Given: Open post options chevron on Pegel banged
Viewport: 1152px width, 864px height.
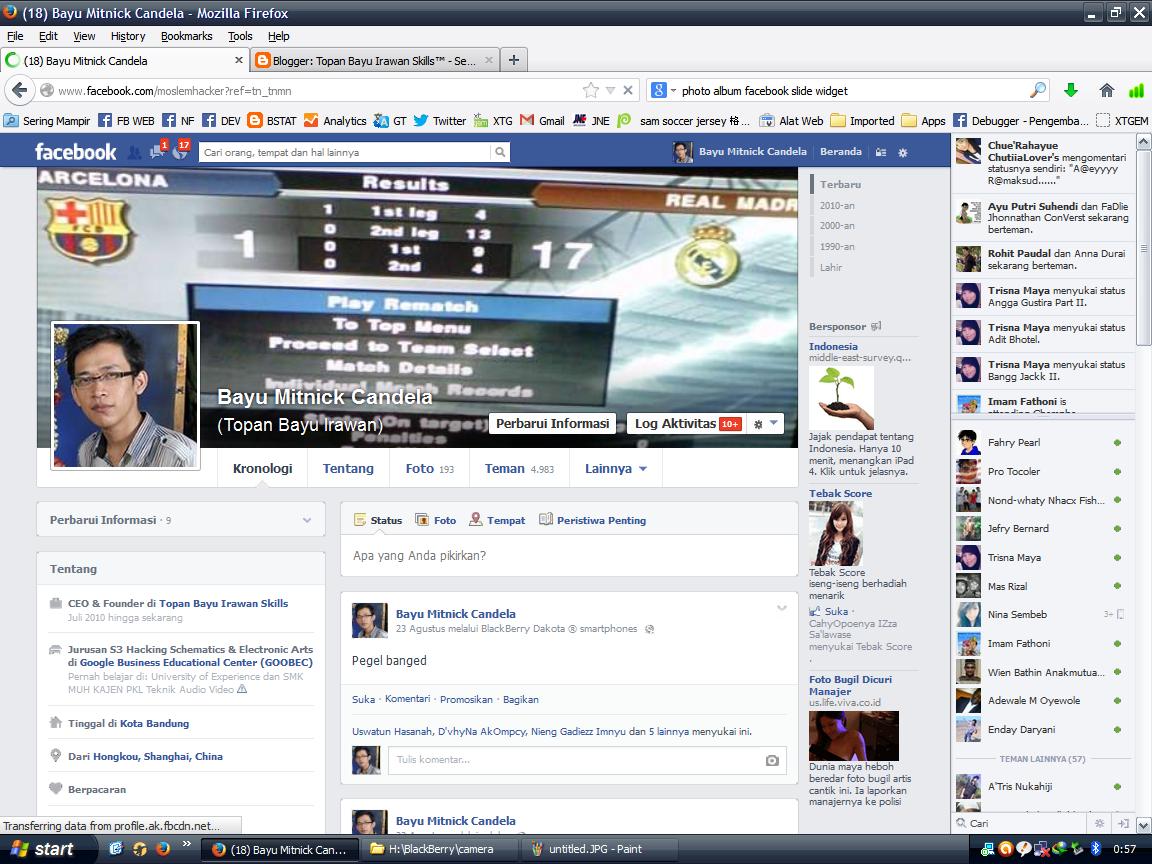Looking at the screenshot, I should click(782, 608).
